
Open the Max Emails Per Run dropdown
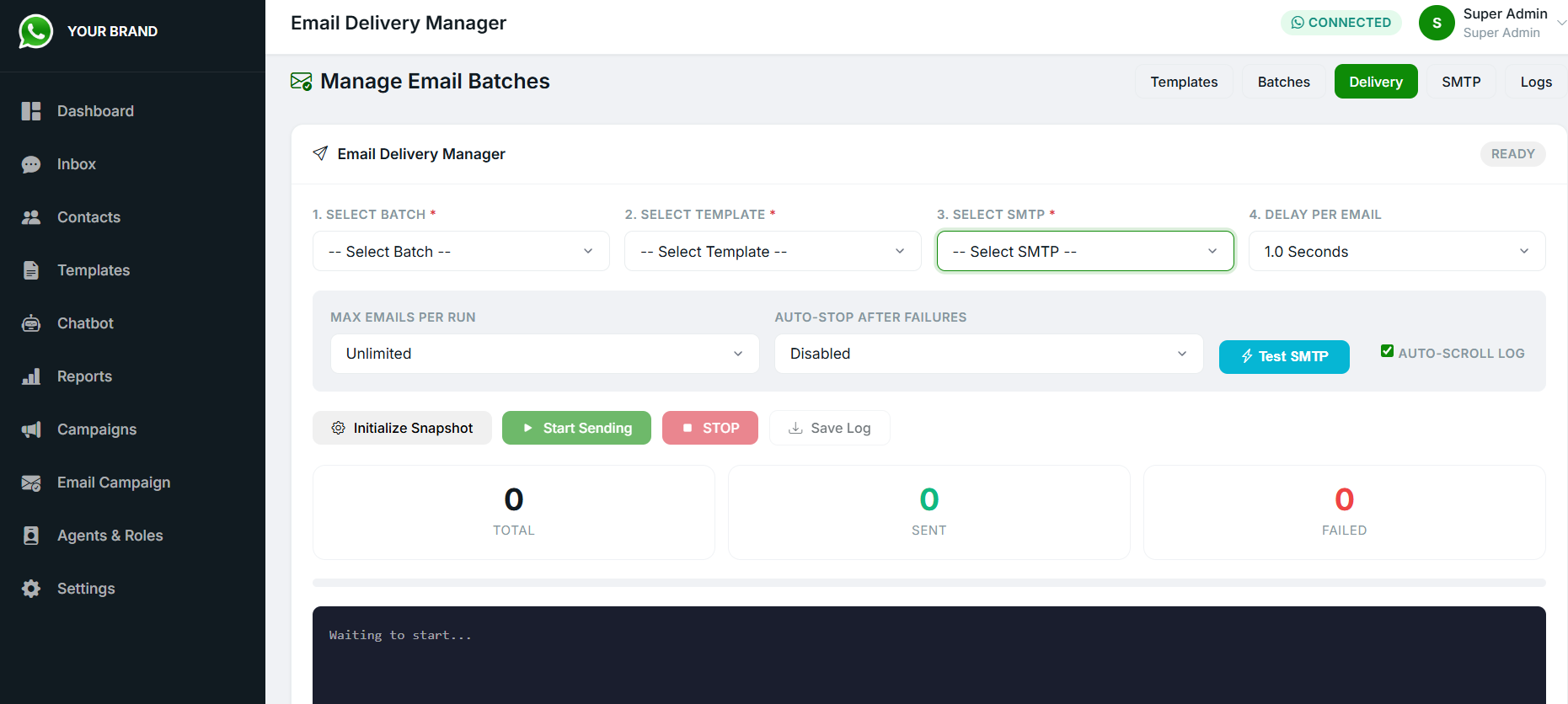[x=545, y=354]
